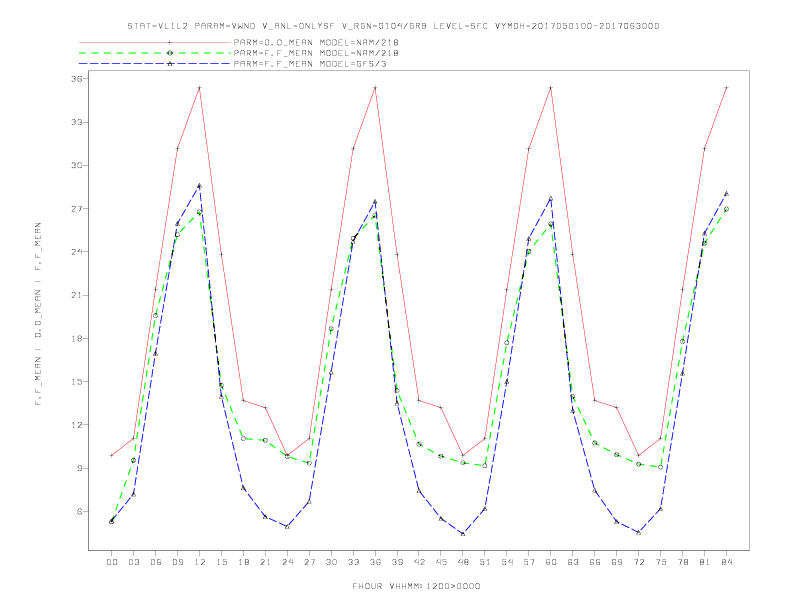Click y-axis tick value 27
Viewport: 792px width, 612px height.
(76, 209)
